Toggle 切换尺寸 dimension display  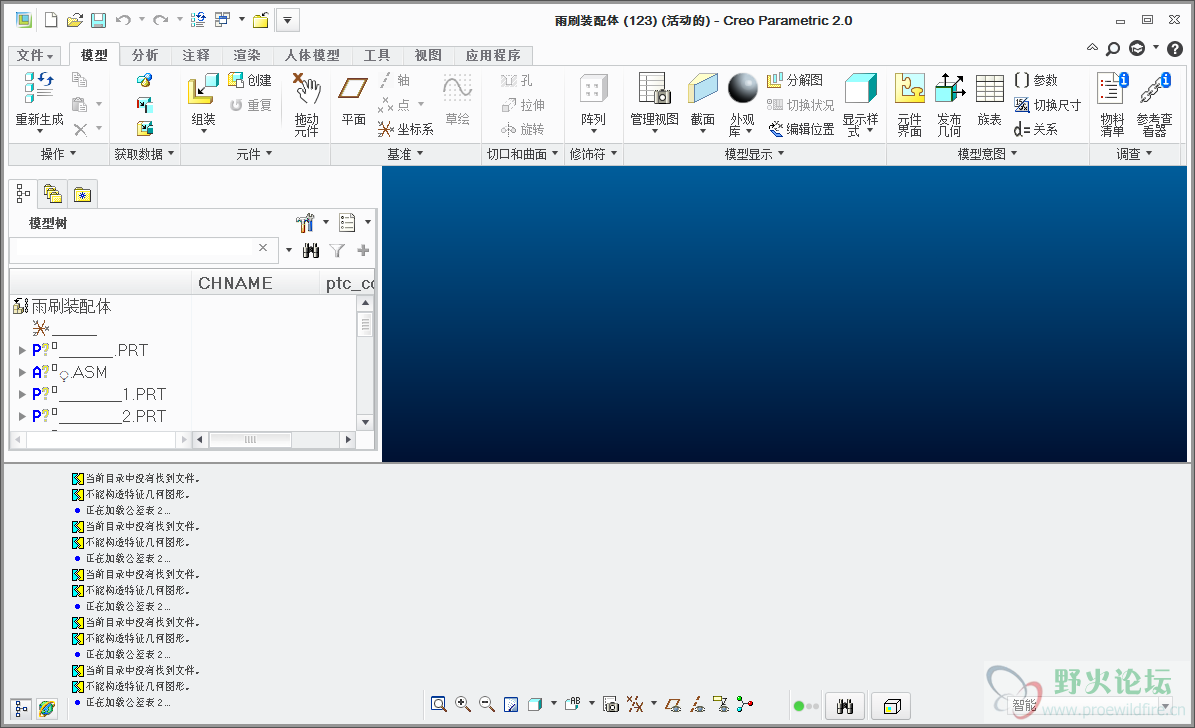[1048, 105]
